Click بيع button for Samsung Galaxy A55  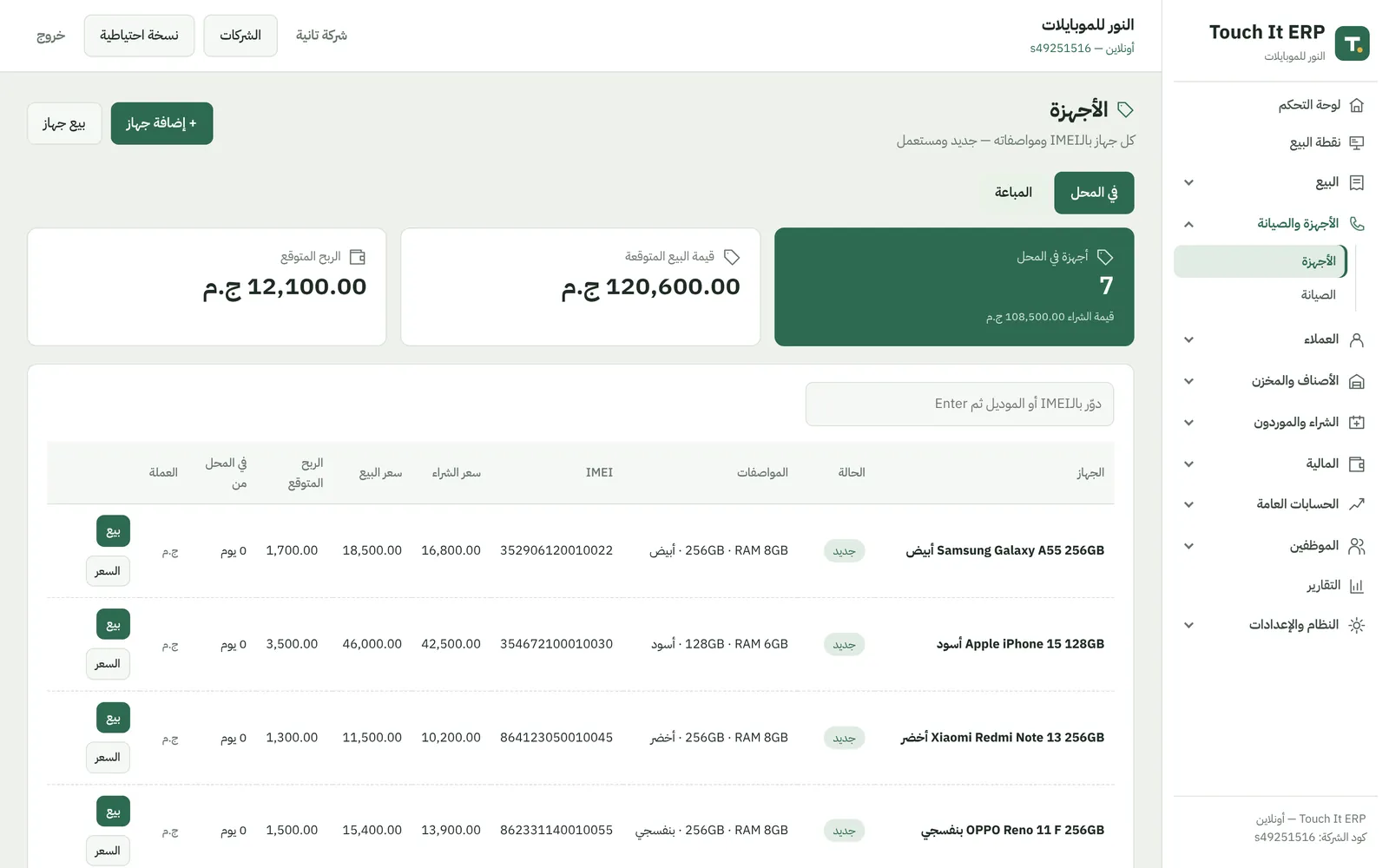tap(113, 531)
